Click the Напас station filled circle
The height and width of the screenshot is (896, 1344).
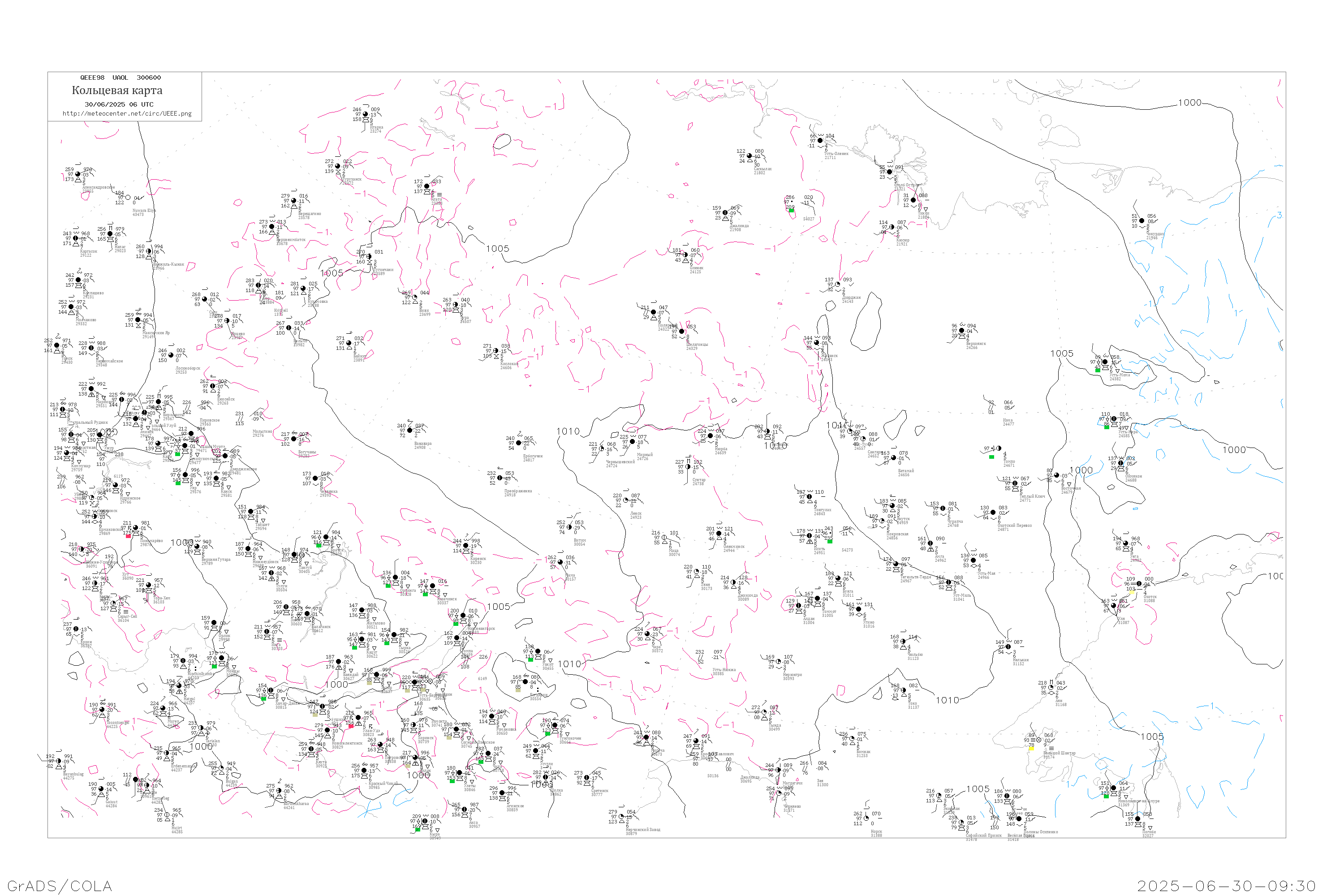click(x=110, y=234)
